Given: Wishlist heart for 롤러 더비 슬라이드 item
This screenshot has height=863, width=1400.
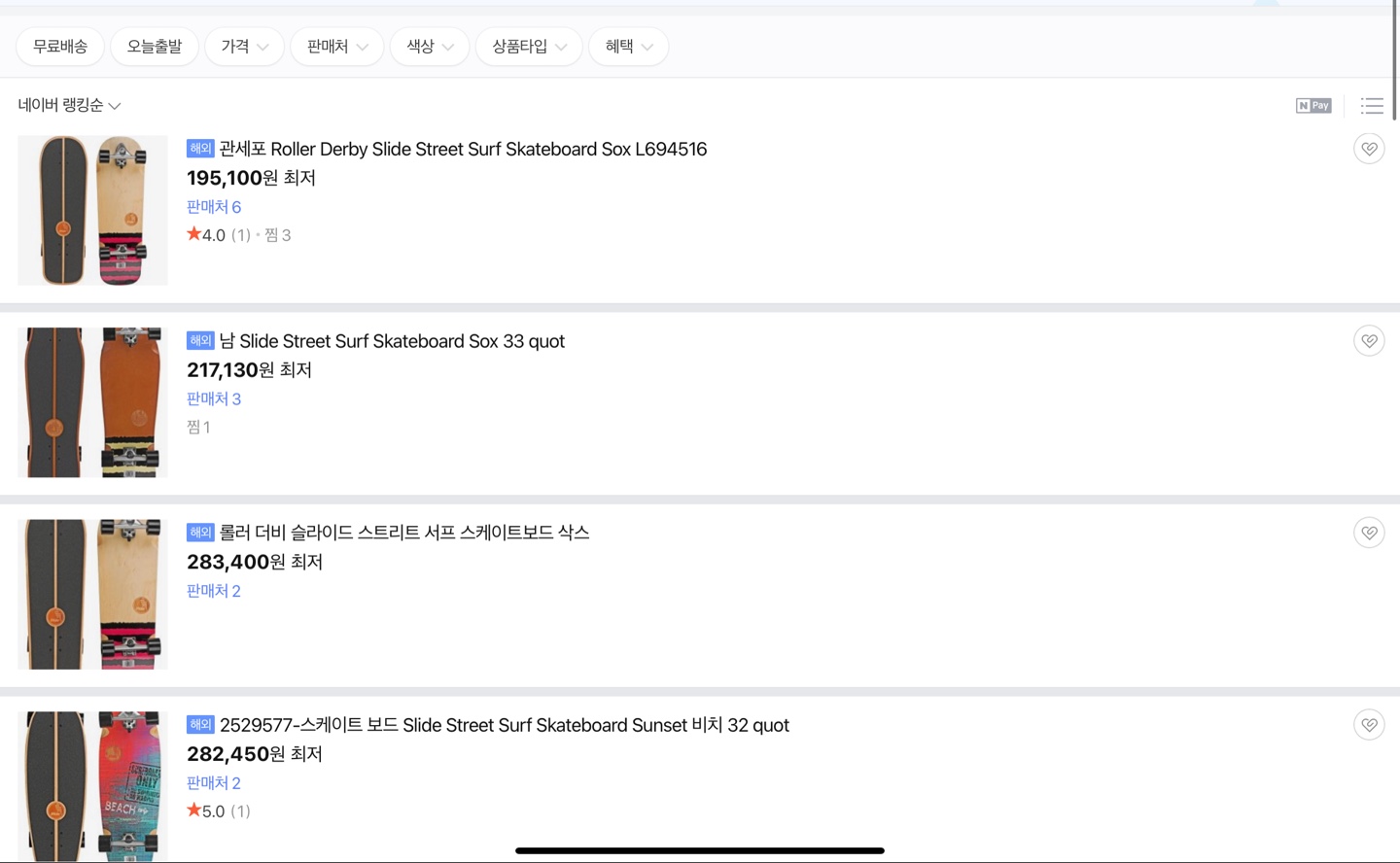Looking at the screenshot, I should click(x=1369, y=533).
